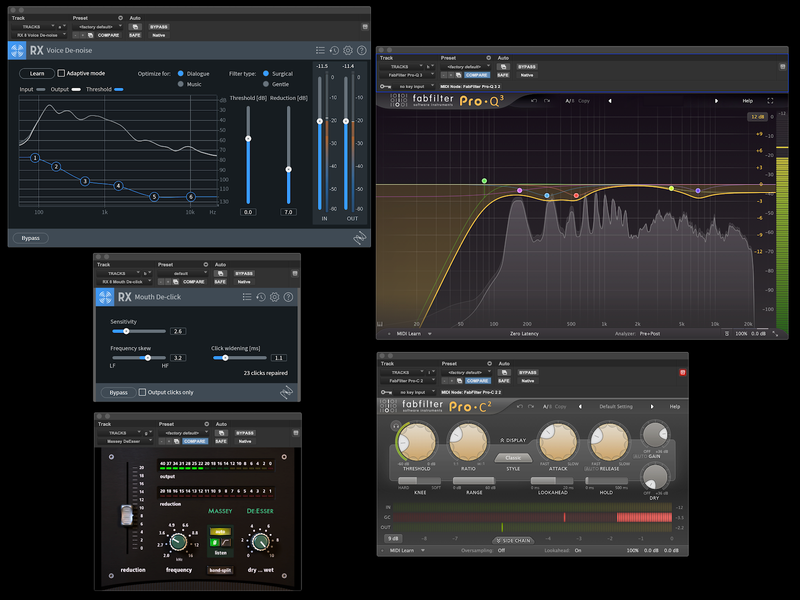Select Surgical filter type
Viewport: 800px width, 600px height.
coord(266,73)
